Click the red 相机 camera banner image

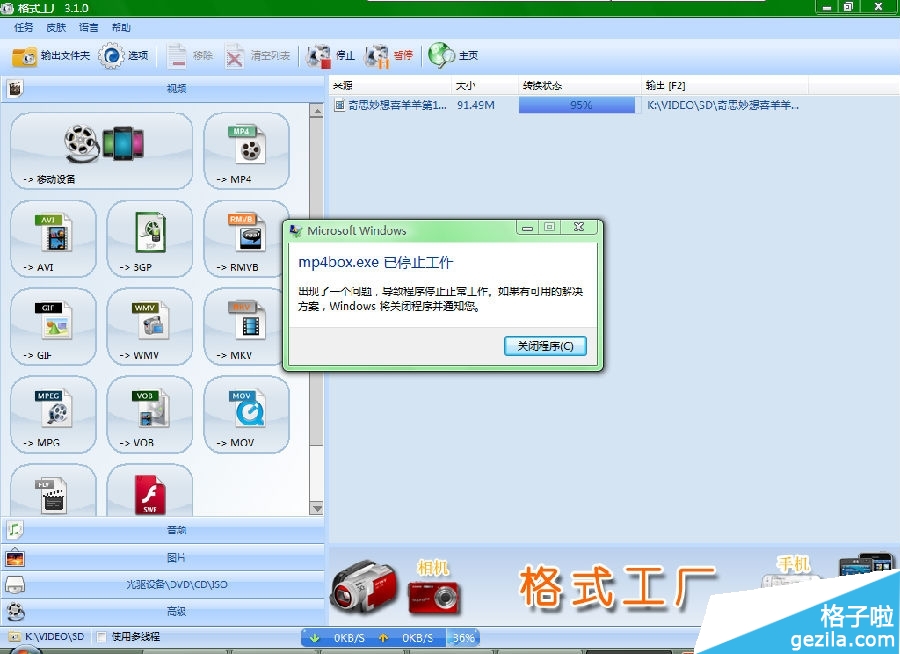[x=433, y=597]
